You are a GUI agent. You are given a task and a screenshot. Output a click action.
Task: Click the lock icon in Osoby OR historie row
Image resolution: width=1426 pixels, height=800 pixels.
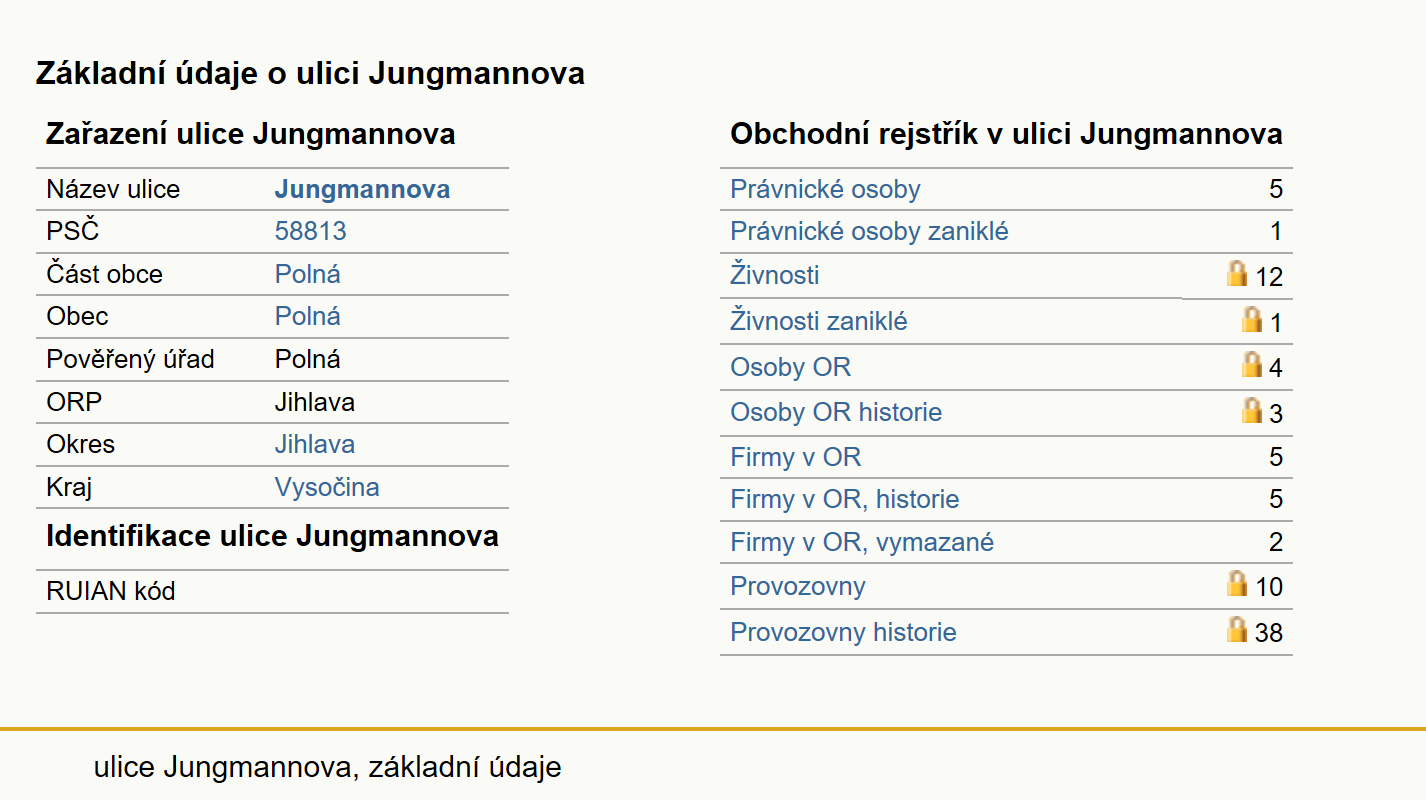[x=1251, y=410]
